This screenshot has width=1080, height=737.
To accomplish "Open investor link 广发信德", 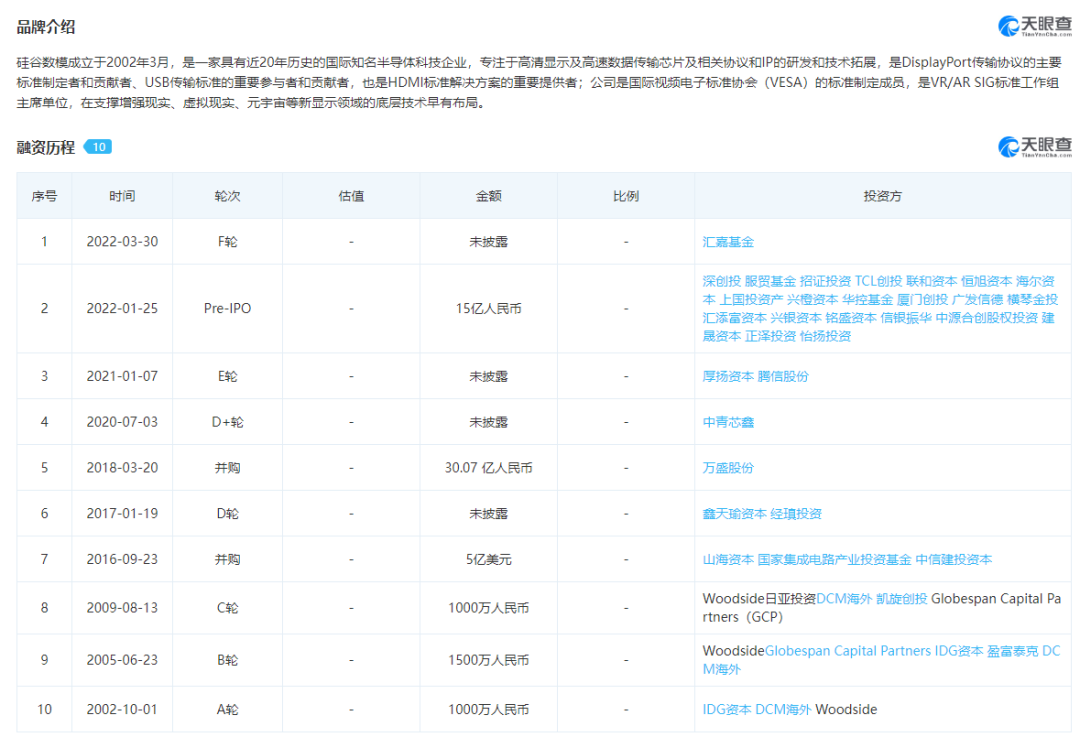I will (977, 300).
